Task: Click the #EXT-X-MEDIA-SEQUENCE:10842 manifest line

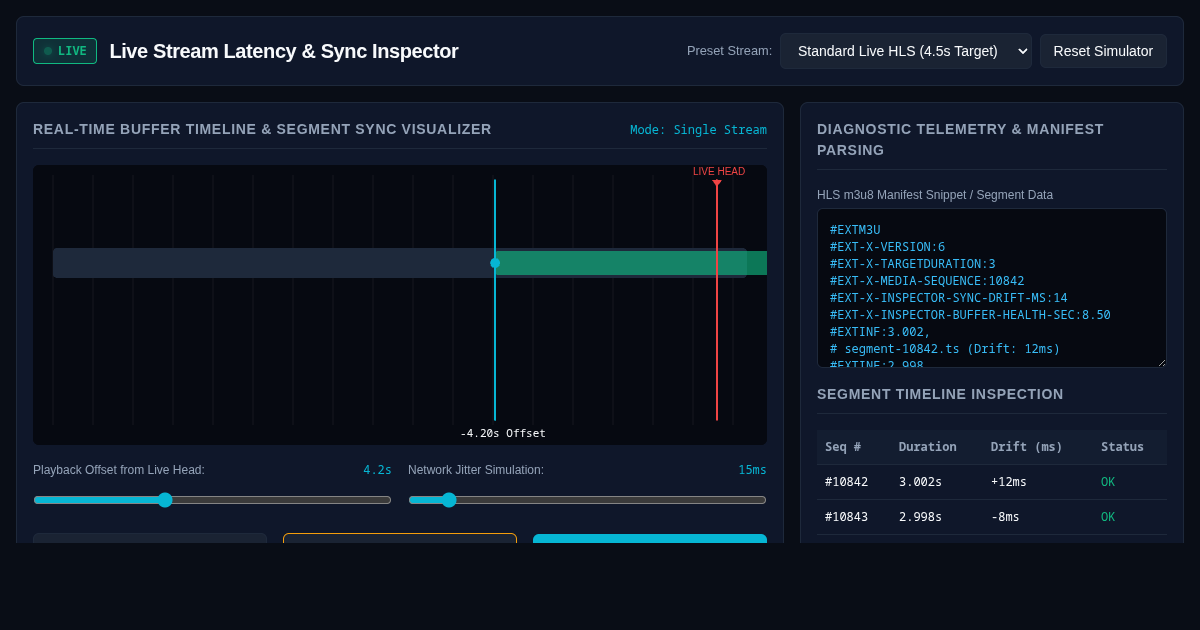Action: (927, 281)
